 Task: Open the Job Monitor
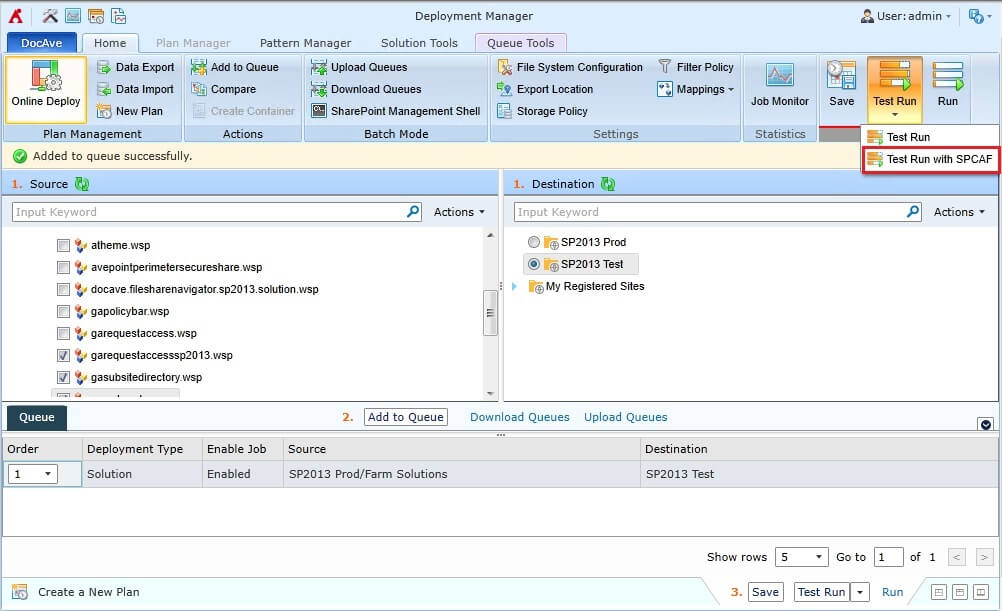coord(780,86)
